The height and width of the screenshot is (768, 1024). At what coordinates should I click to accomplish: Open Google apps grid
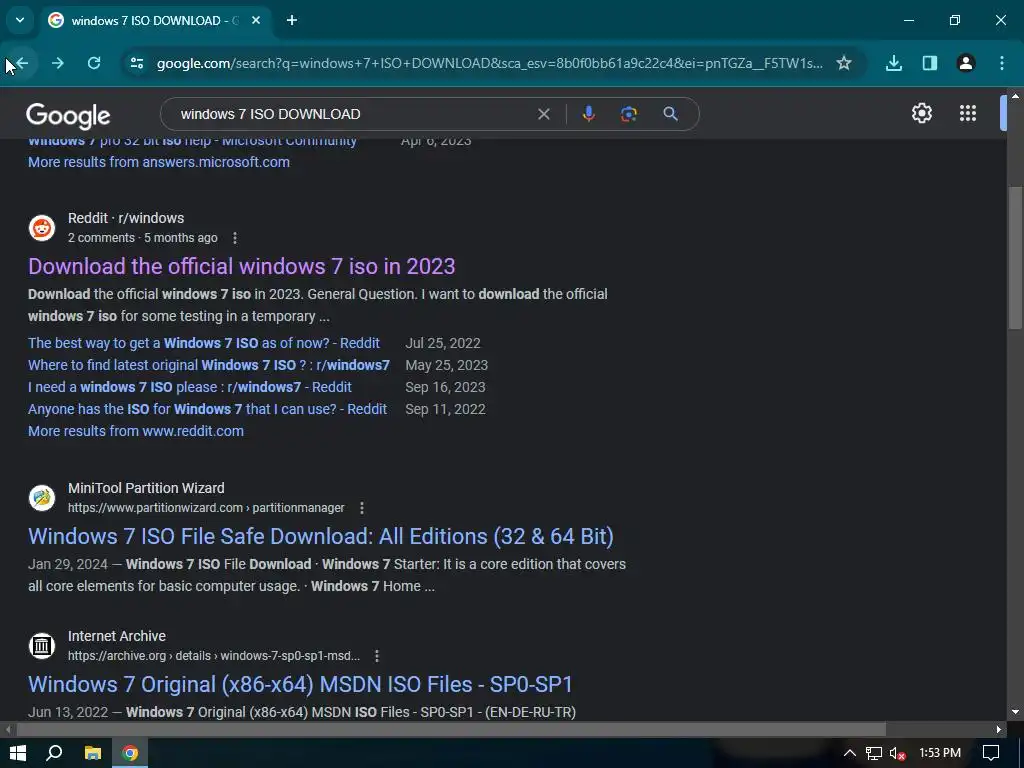pos(968,113)
